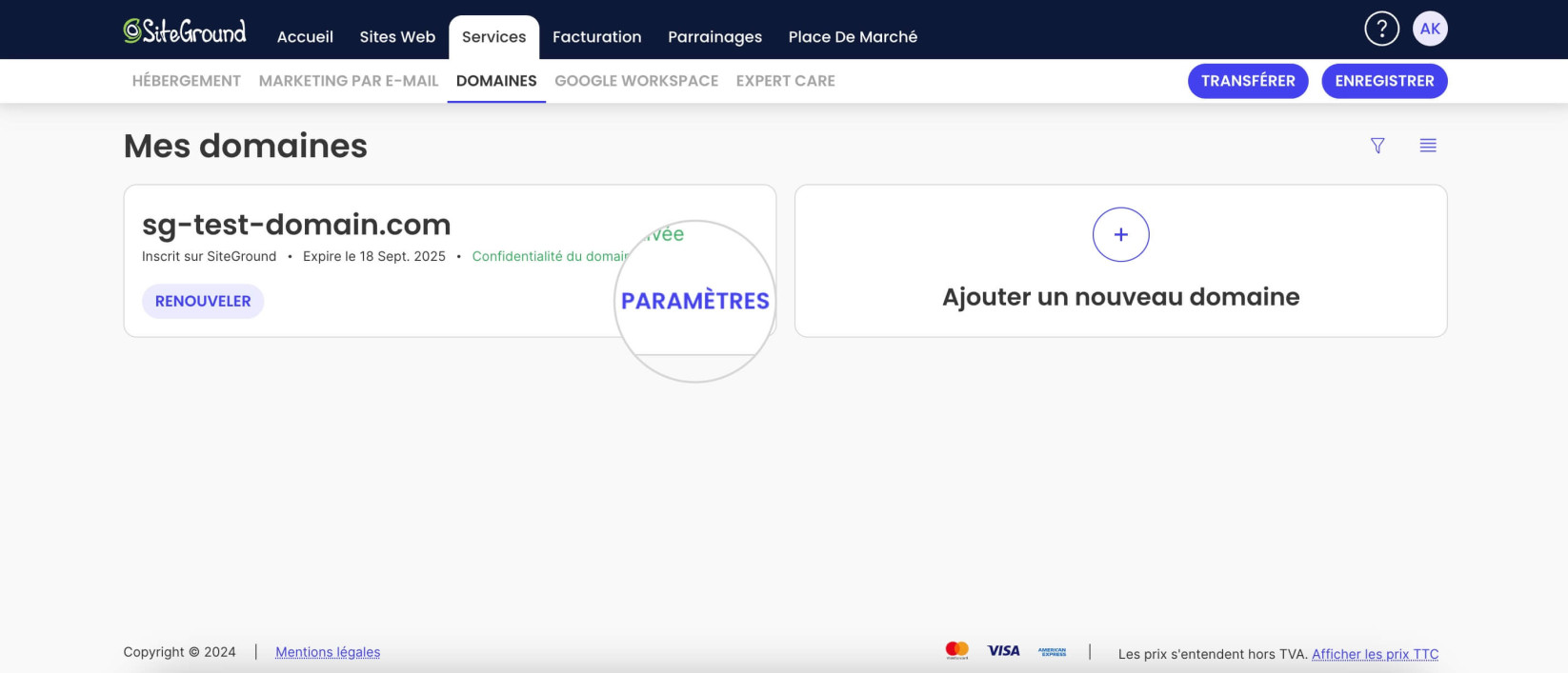This screenshot has height=673, width=1568.
Task: Click the TRANSFÉRER button
Action: coord(1248,81)
